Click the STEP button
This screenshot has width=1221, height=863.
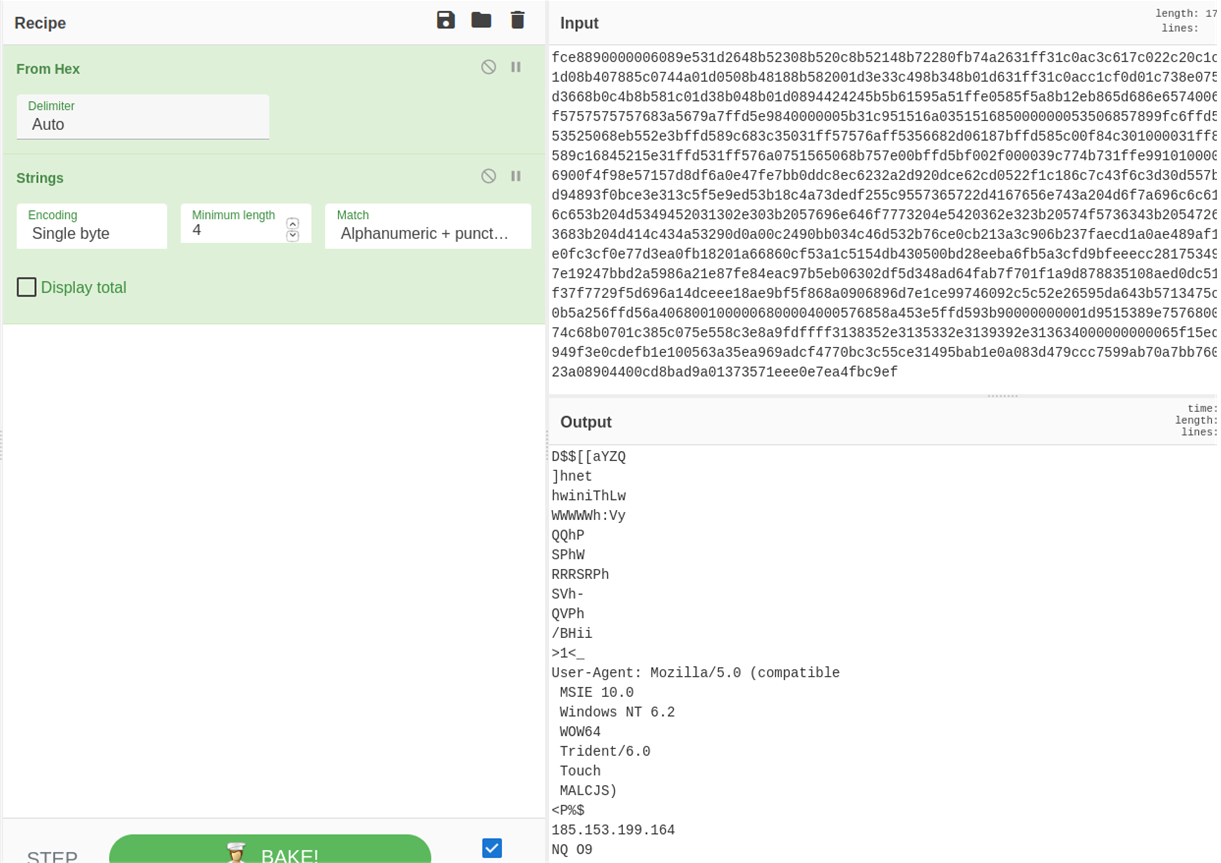(52, 856)
